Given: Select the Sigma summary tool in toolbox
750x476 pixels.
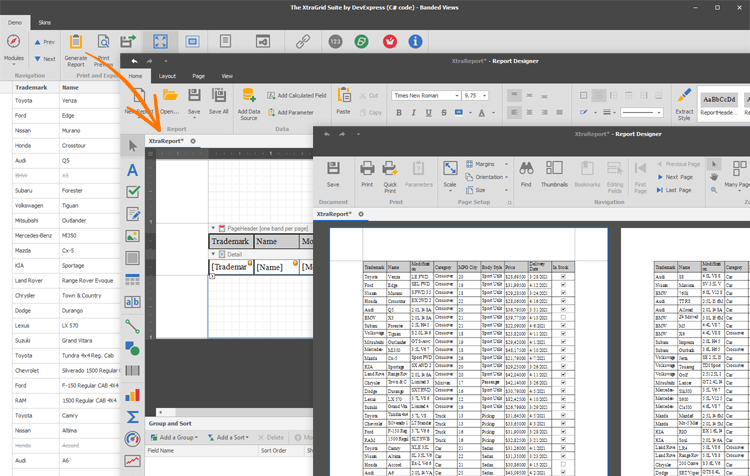Looking at the screenshot, I should pos(132,417).
